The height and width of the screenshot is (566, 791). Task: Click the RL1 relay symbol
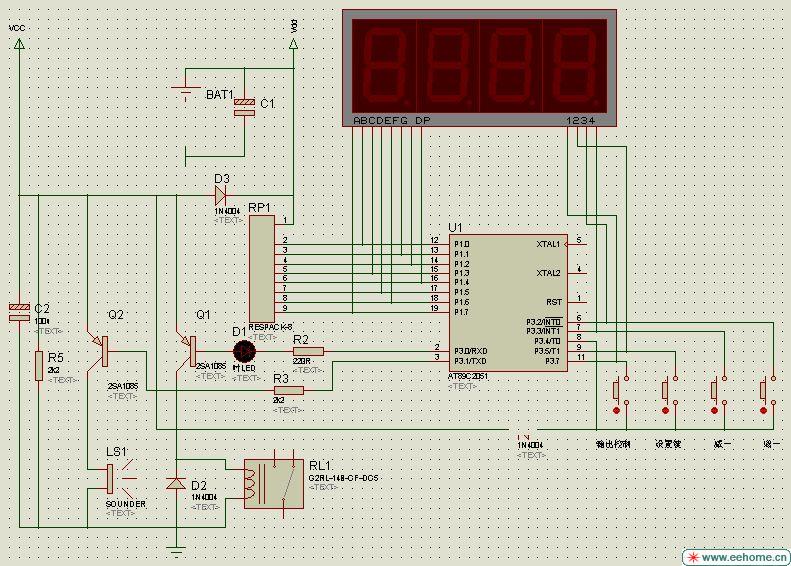274,483
